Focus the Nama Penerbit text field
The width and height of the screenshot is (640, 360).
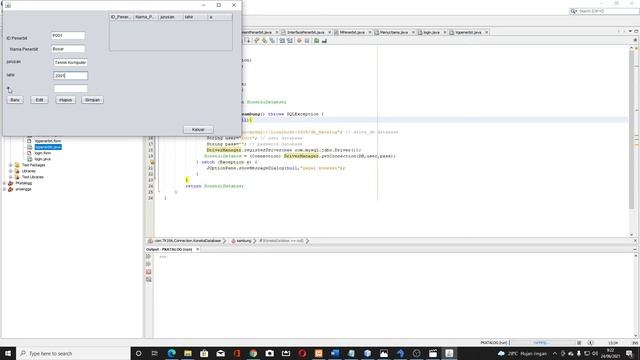[x=68, y=49]
